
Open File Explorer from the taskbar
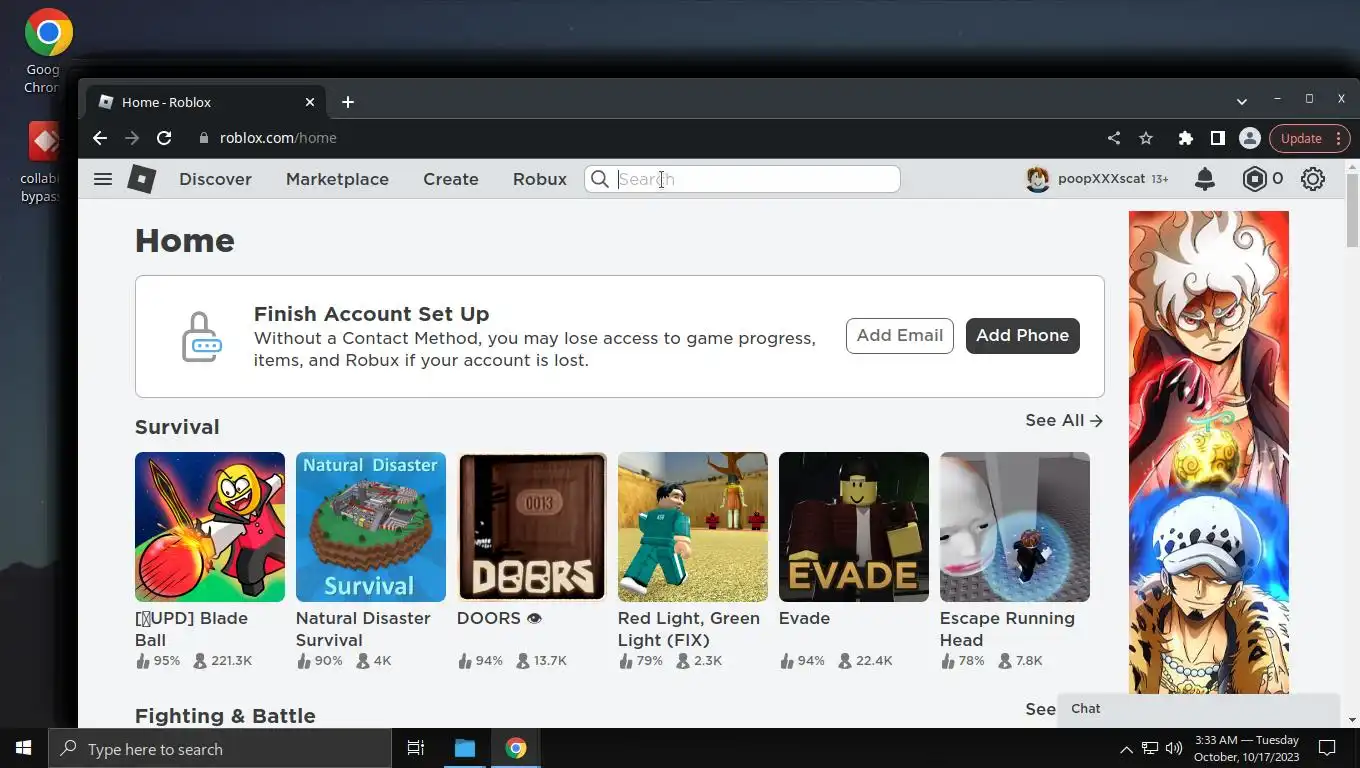click(x=465, y=748)
